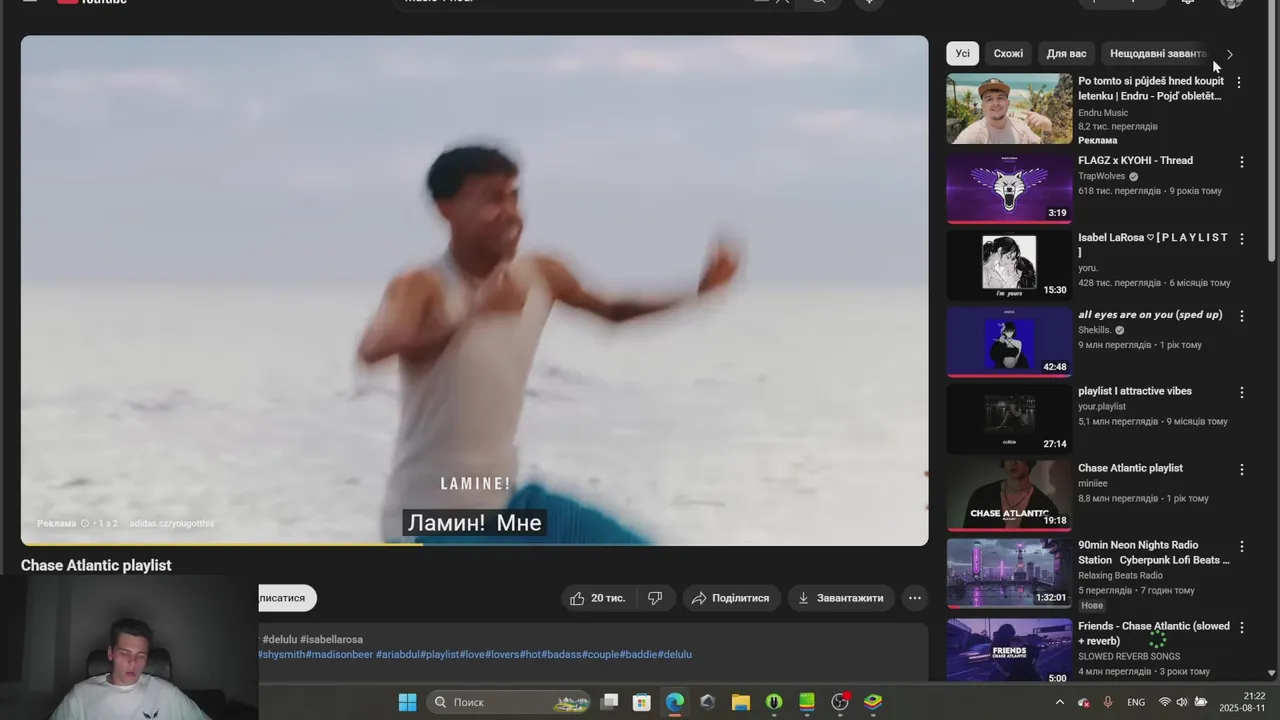Click the microphone icon in the system tray
The image size is (1280, 720).
tap(1107, 702)
